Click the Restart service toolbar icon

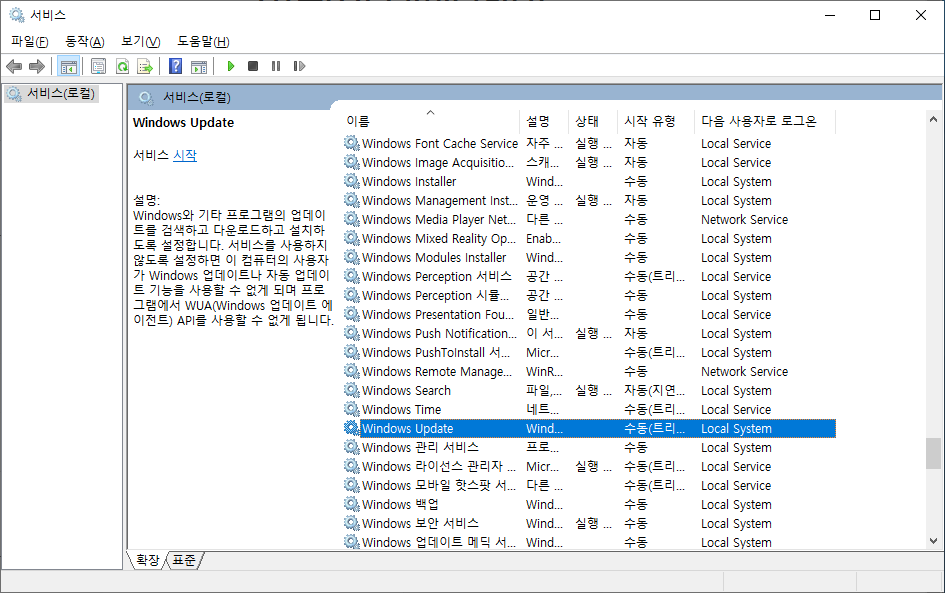pos(300,66)
